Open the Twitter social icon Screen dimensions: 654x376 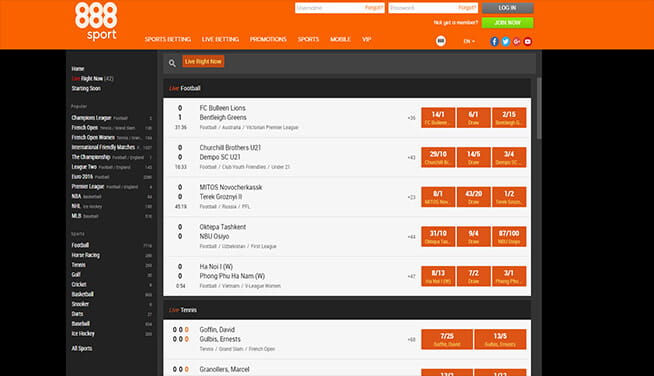(506, 41)
